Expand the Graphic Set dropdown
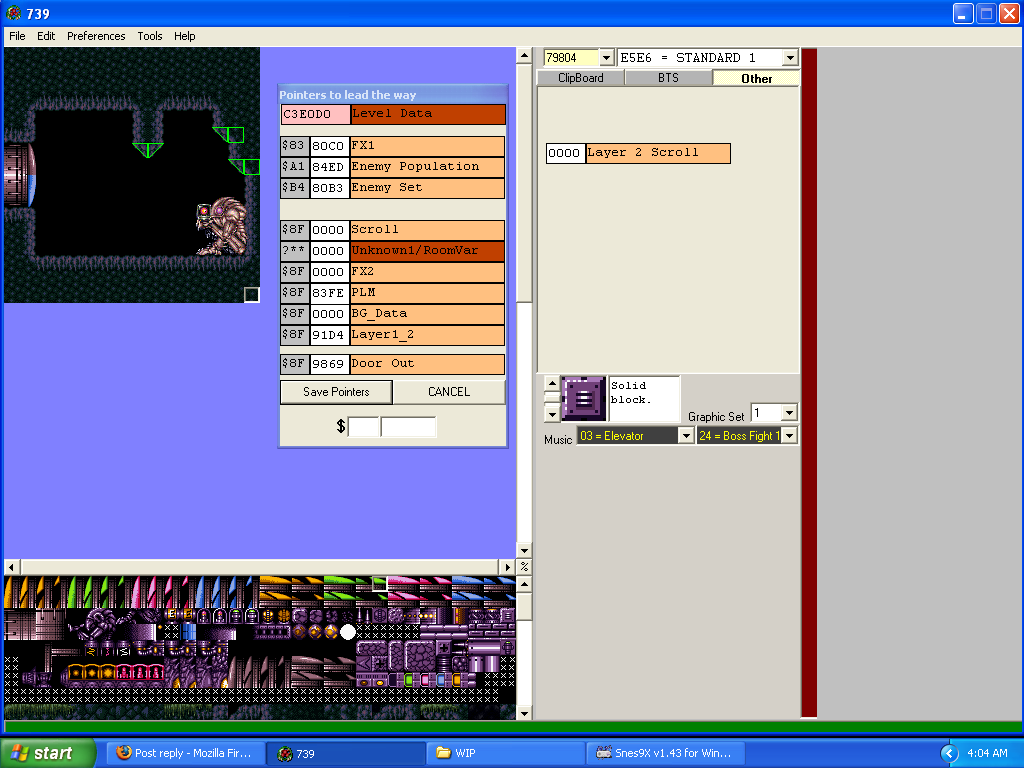Viewport: 1024px width, 768px height. click(790, 413)
